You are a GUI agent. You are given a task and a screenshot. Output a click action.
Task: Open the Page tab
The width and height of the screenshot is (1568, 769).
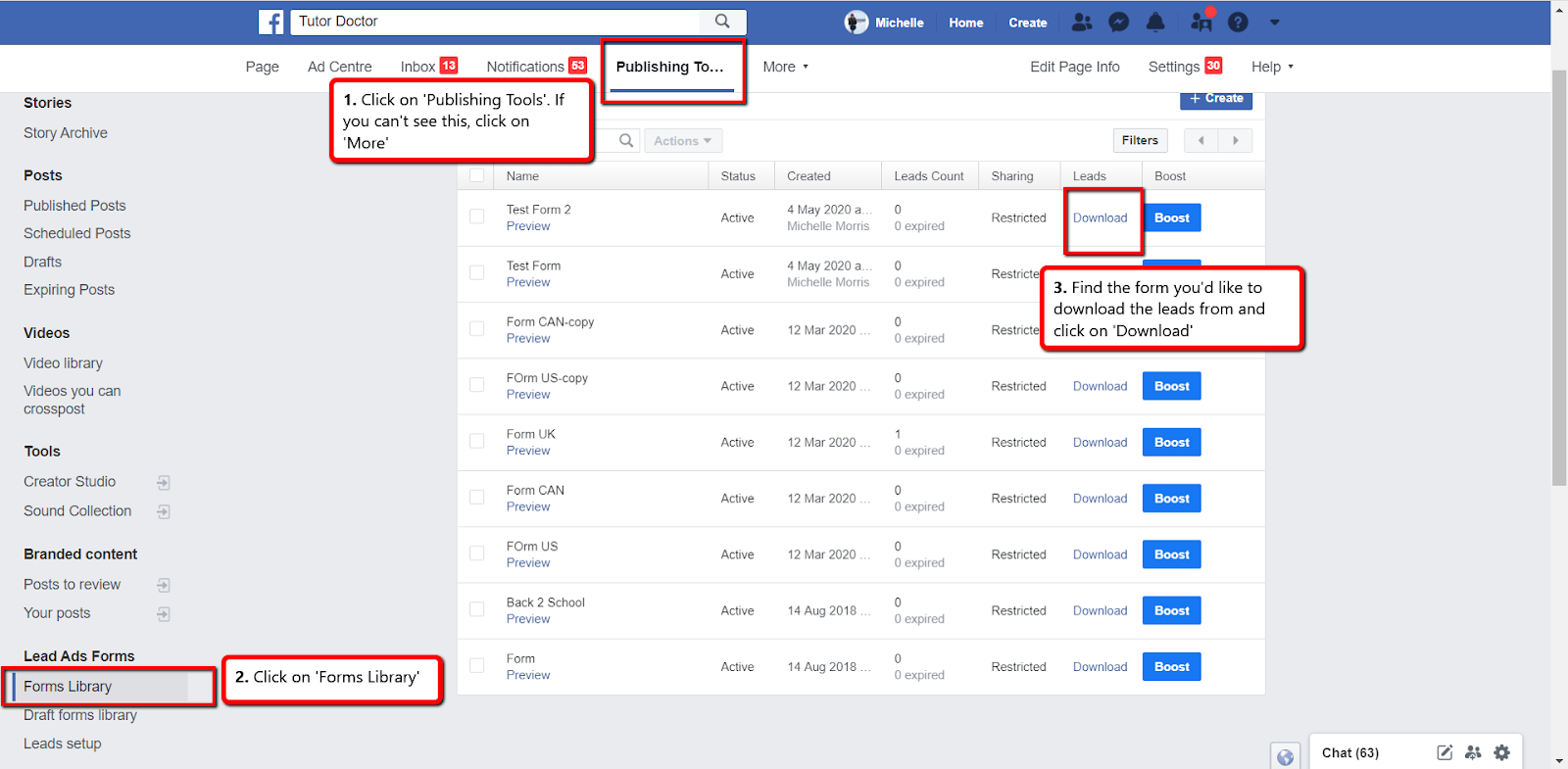point(262,67)
